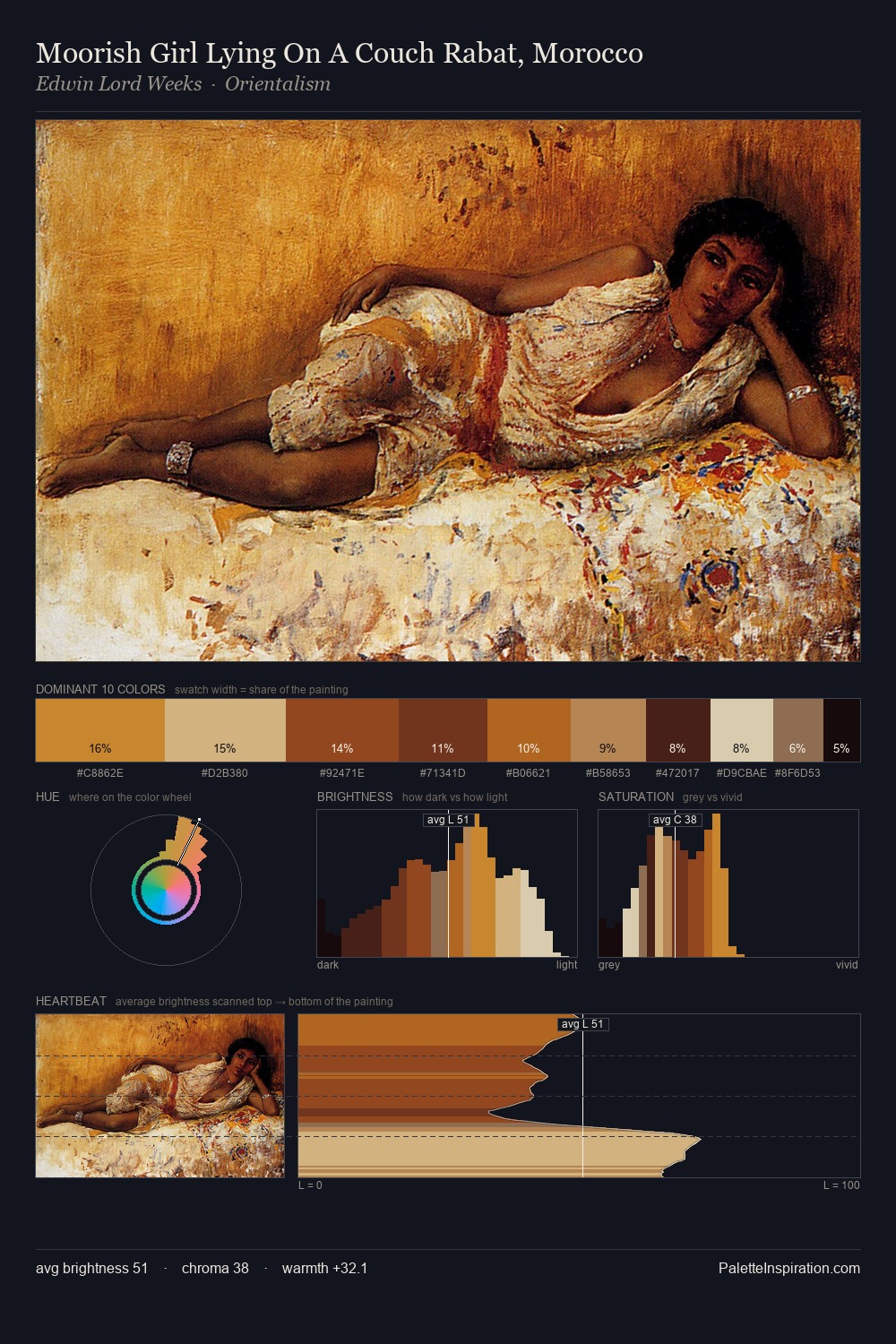The width and height of the screenshot is (896, 1344).
Task: Choose the 11% dark brown swatch #71341D
Action: [443, 730]
